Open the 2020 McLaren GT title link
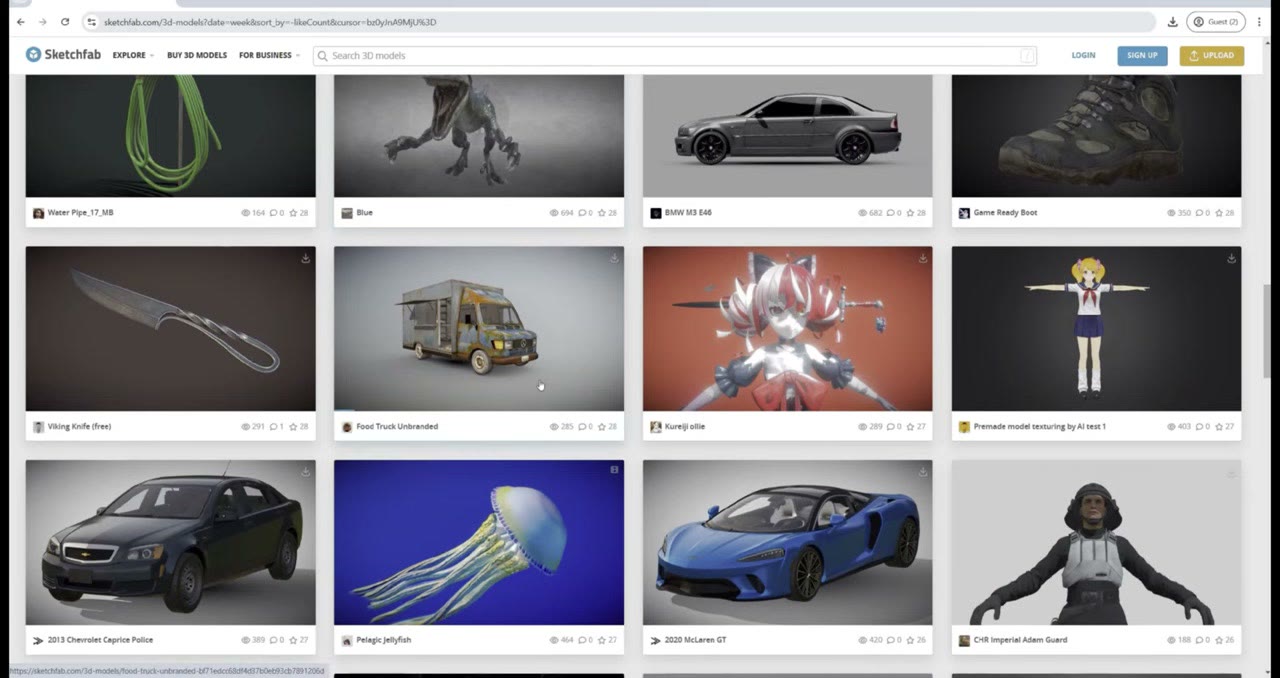1280x678 pixels. click(x=696, y=640)
